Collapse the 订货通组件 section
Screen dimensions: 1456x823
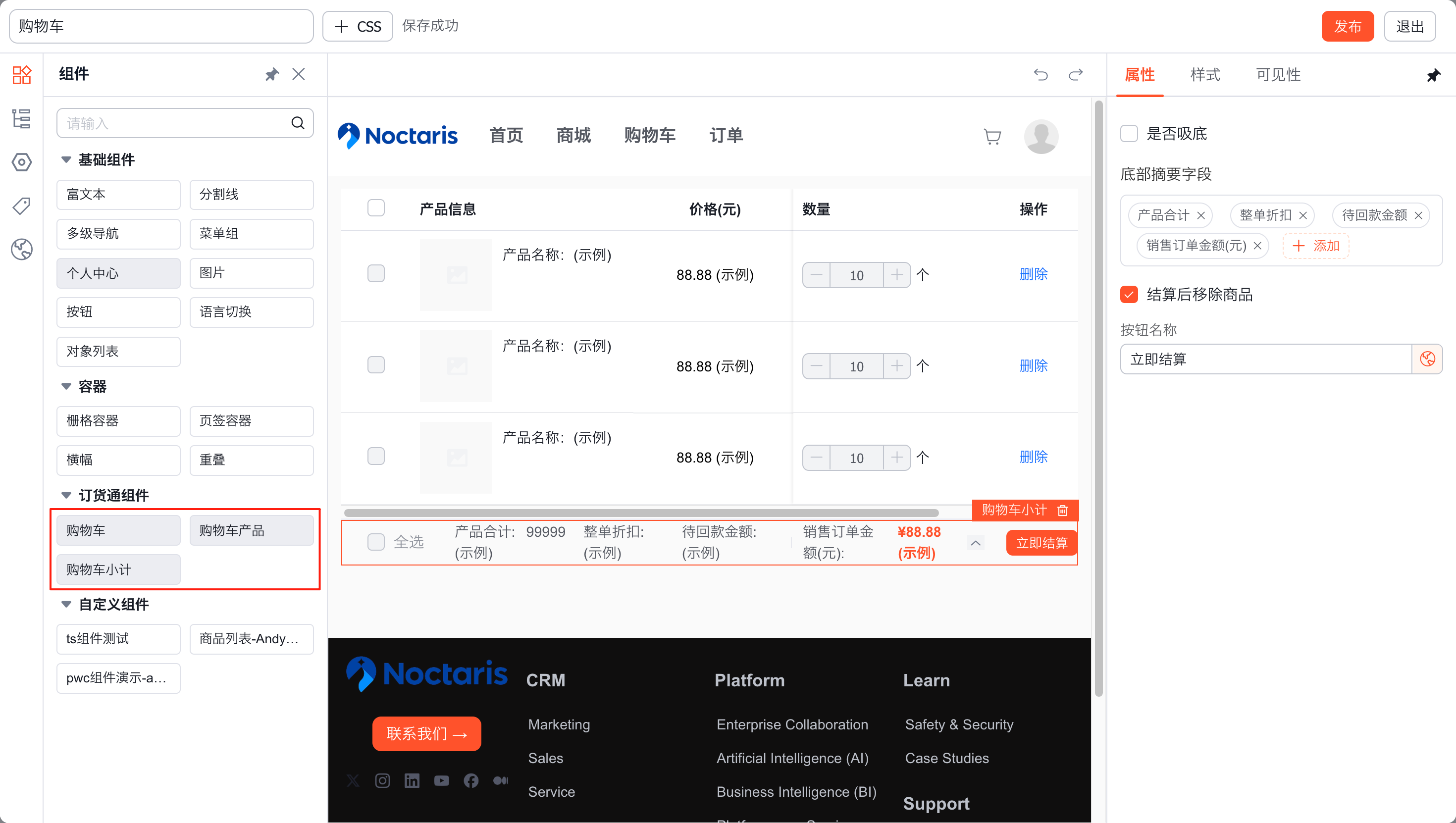(x=66, y=496)
